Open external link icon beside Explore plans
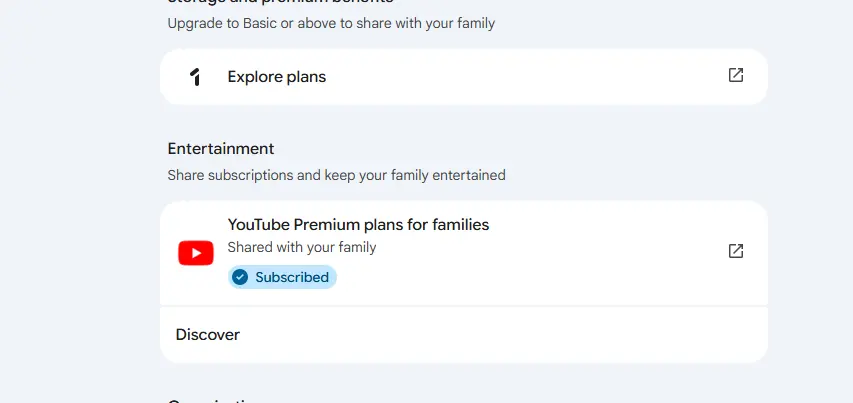853x403 pixels. point(735,75)
